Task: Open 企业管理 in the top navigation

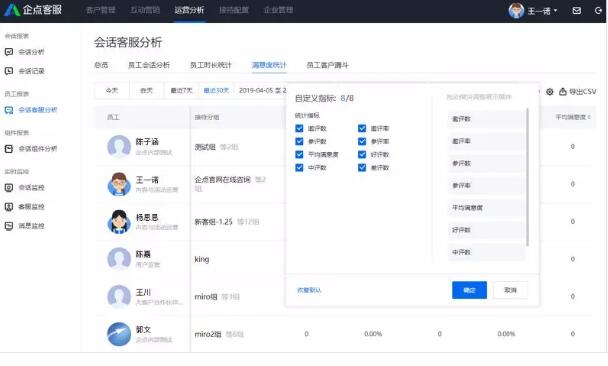Action: tap(278, 10)
